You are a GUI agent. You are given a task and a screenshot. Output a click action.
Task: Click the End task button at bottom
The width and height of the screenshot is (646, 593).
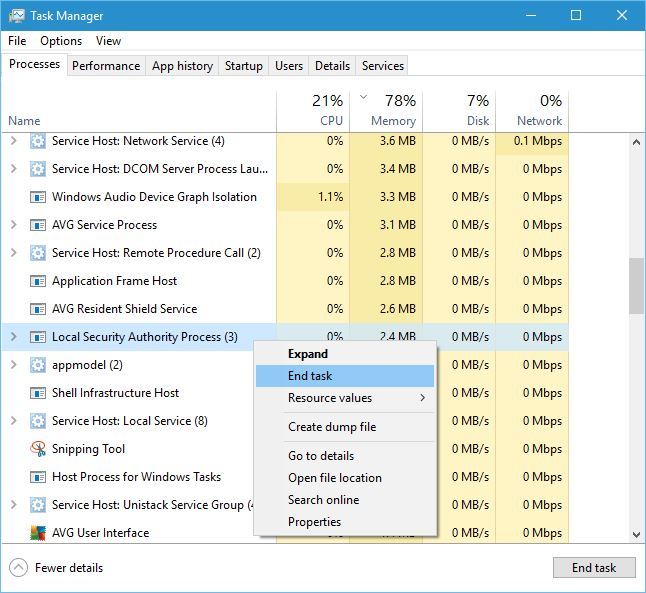pos(594,568)
